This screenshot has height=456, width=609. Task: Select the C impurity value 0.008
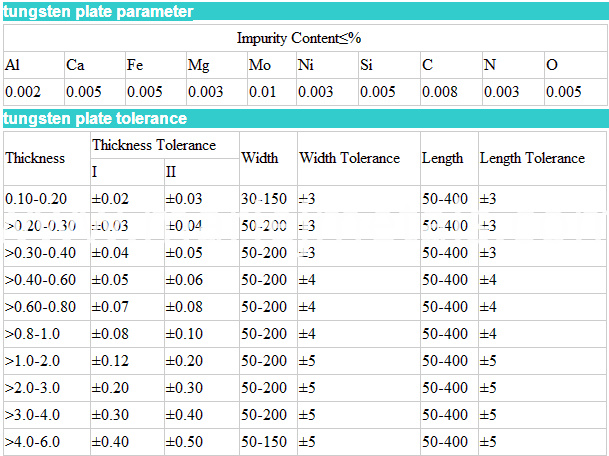point(451,92)
